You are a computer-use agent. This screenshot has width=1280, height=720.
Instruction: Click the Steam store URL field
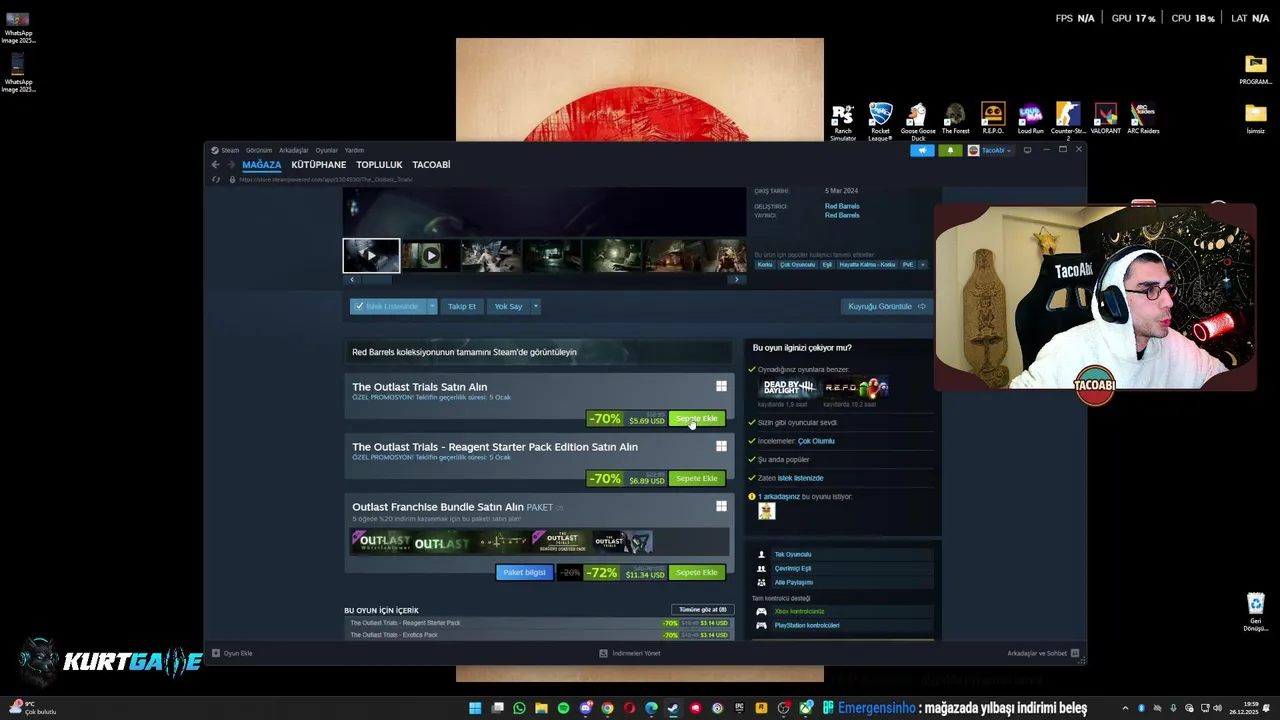325,180
